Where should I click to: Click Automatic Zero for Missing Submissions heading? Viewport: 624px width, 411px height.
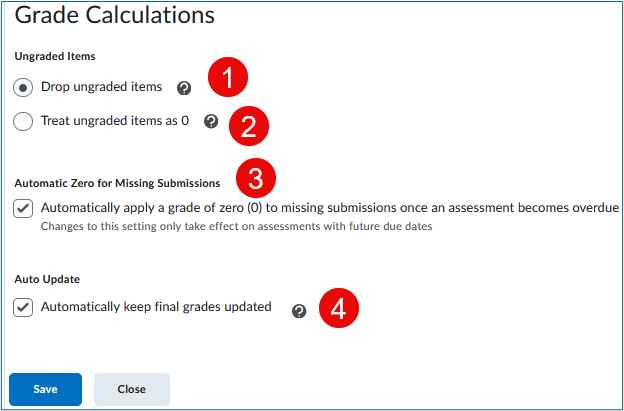click(117, 183)
